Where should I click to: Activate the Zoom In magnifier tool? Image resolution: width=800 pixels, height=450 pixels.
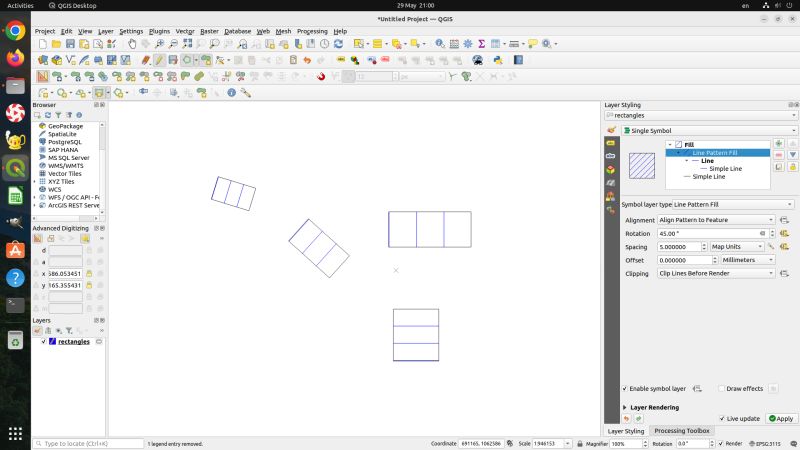(x=160, y=44)
